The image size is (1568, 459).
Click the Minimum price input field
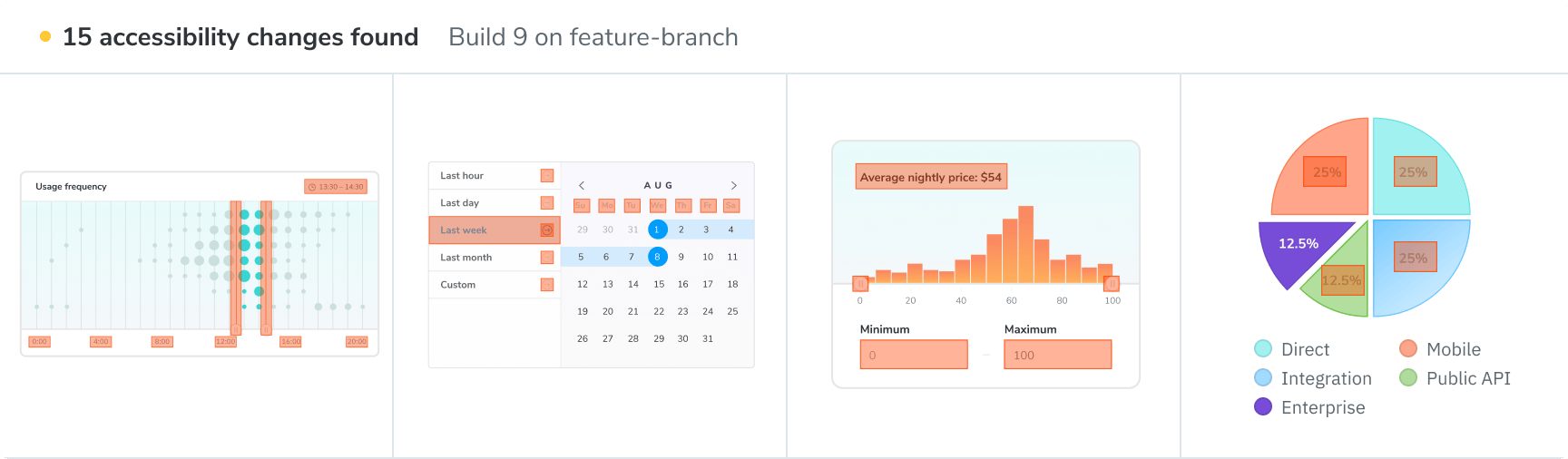coord(914,355)
